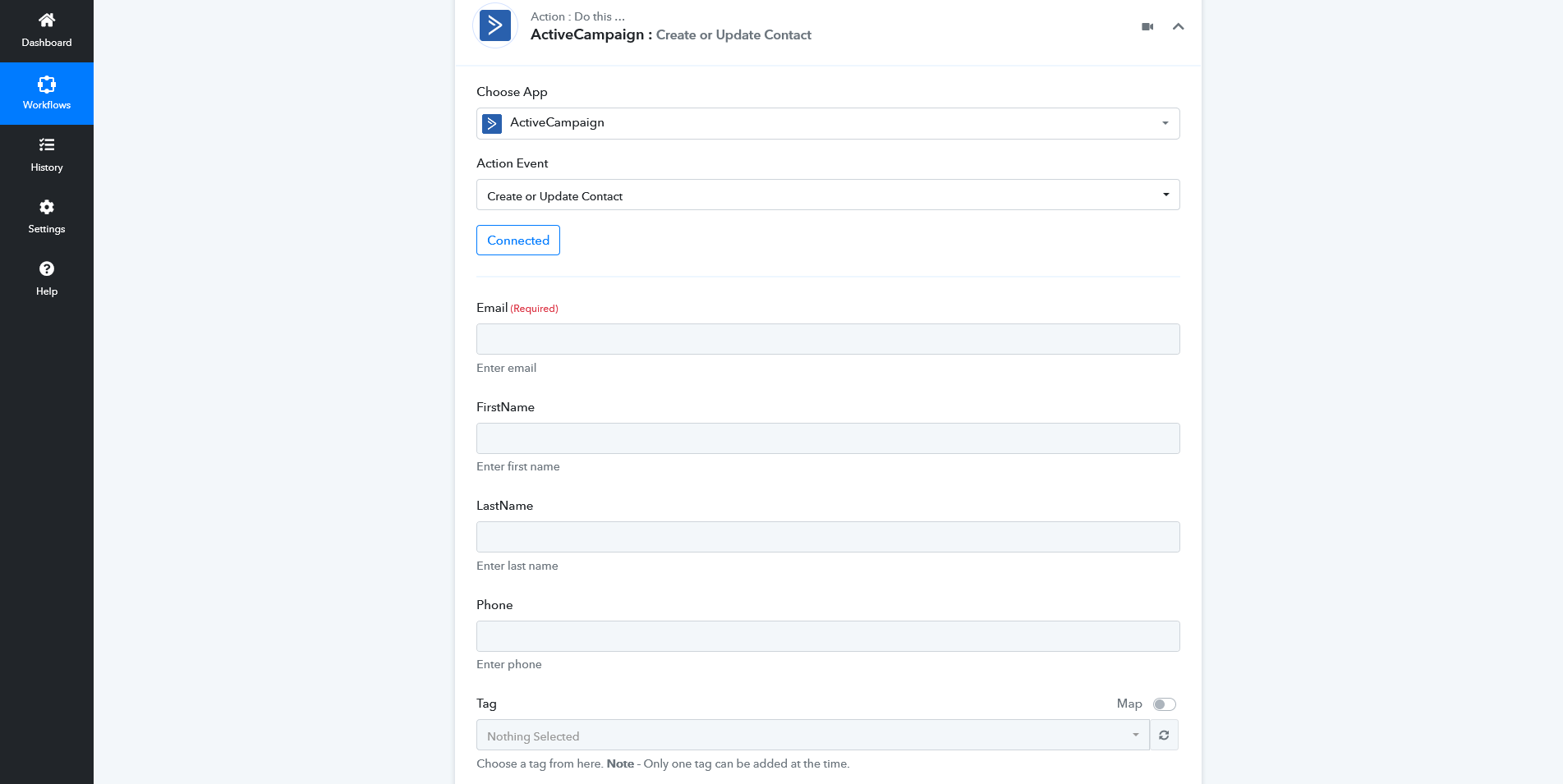Image resolution: width=1563 pixels, height=784 pixels.
Task: Focus the FirstName input field
Action: [828, 438]
